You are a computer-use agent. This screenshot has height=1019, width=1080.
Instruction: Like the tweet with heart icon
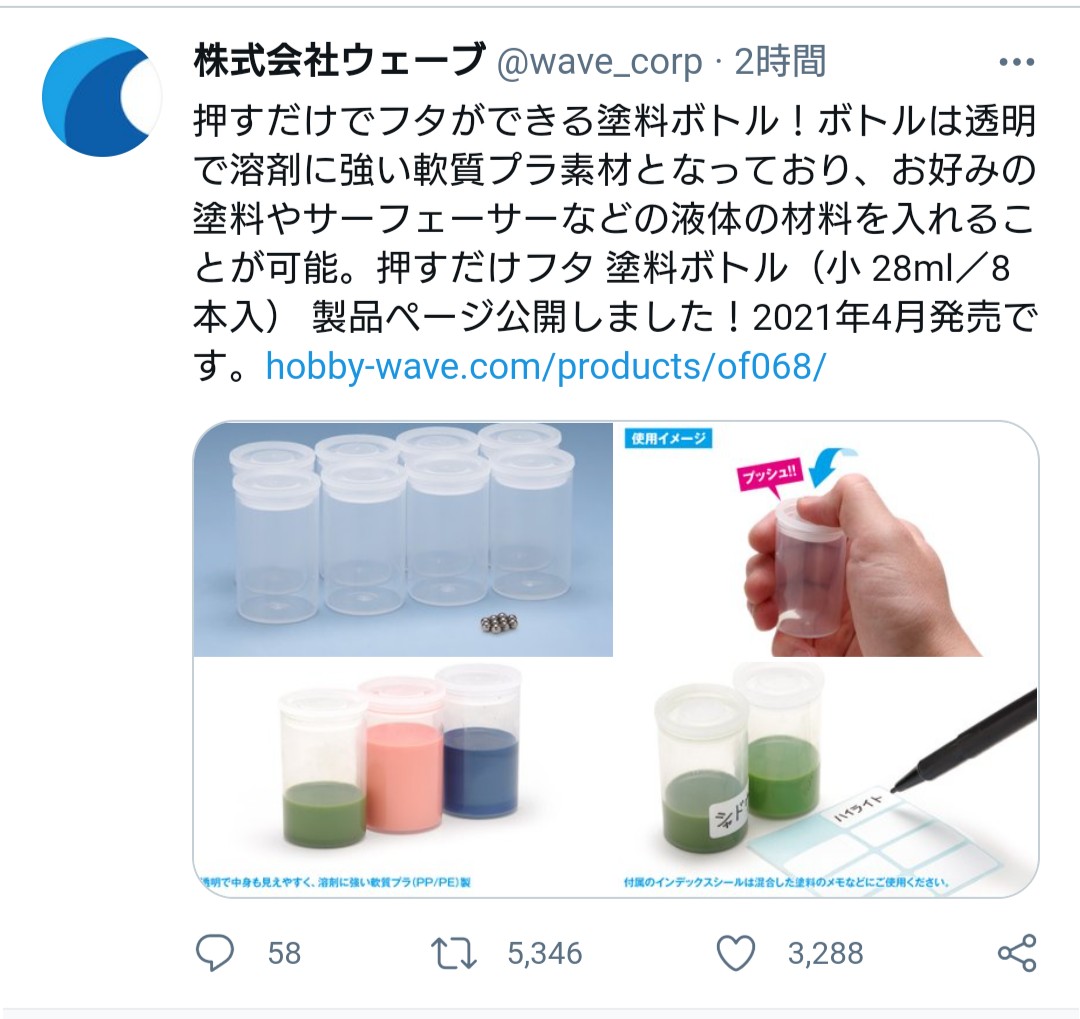[x=736, y=954]
